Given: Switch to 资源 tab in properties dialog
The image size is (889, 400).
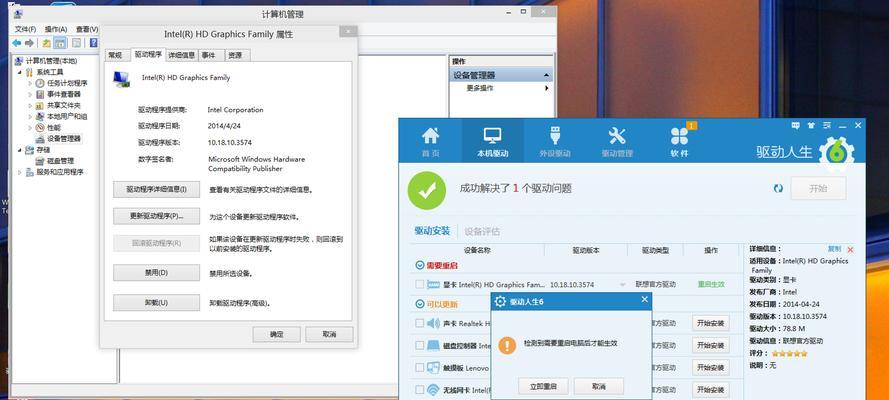Looking at the screenshot, I should click(235, 55).
